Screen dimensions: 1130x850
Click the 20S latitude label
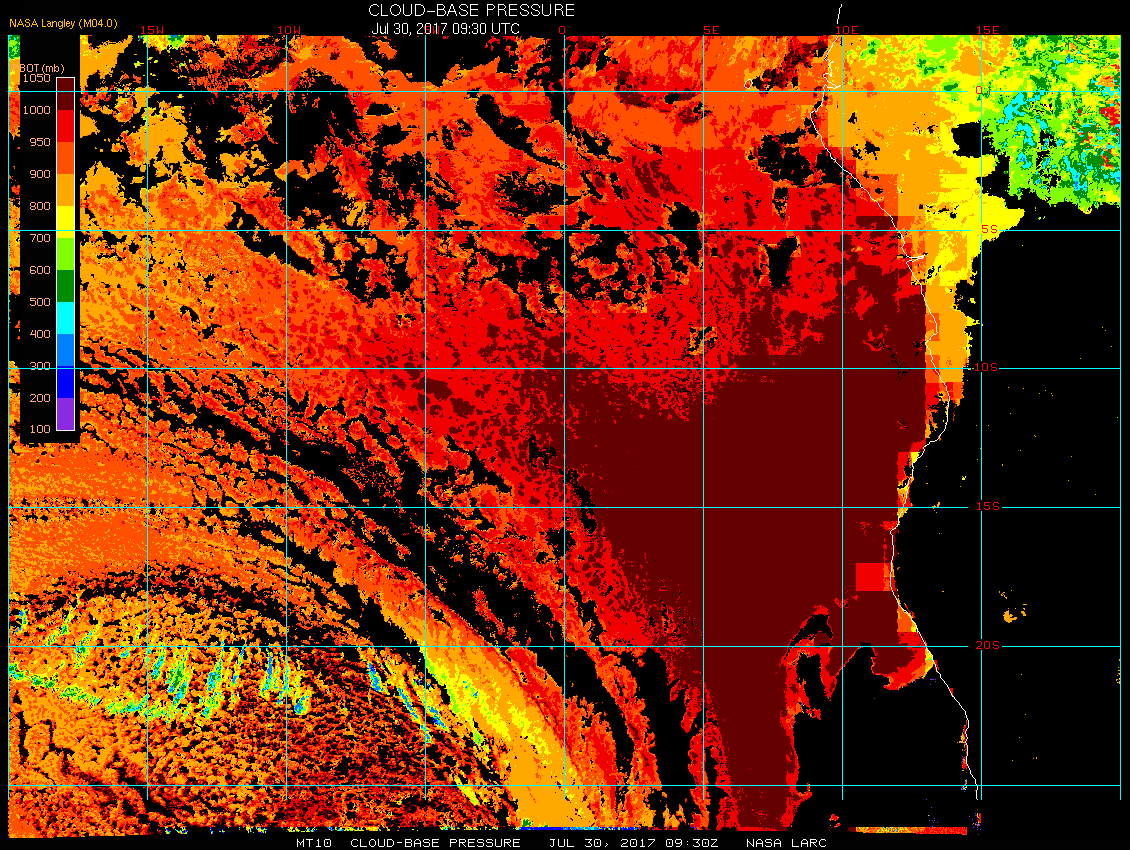tap(987, 645)
